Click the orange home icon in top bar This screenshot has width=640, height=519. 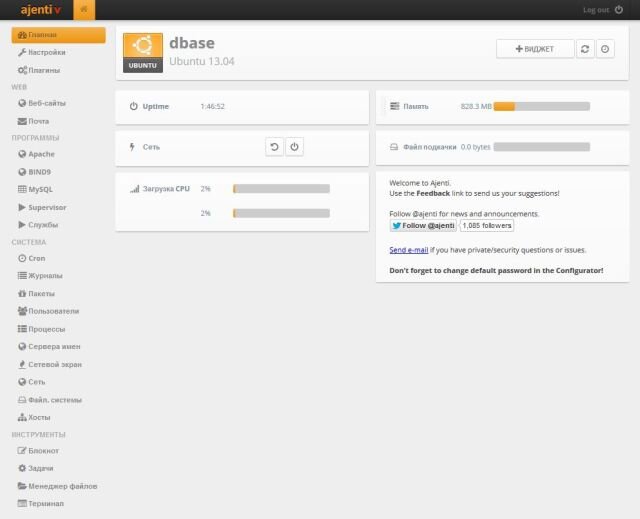(84, 9)
